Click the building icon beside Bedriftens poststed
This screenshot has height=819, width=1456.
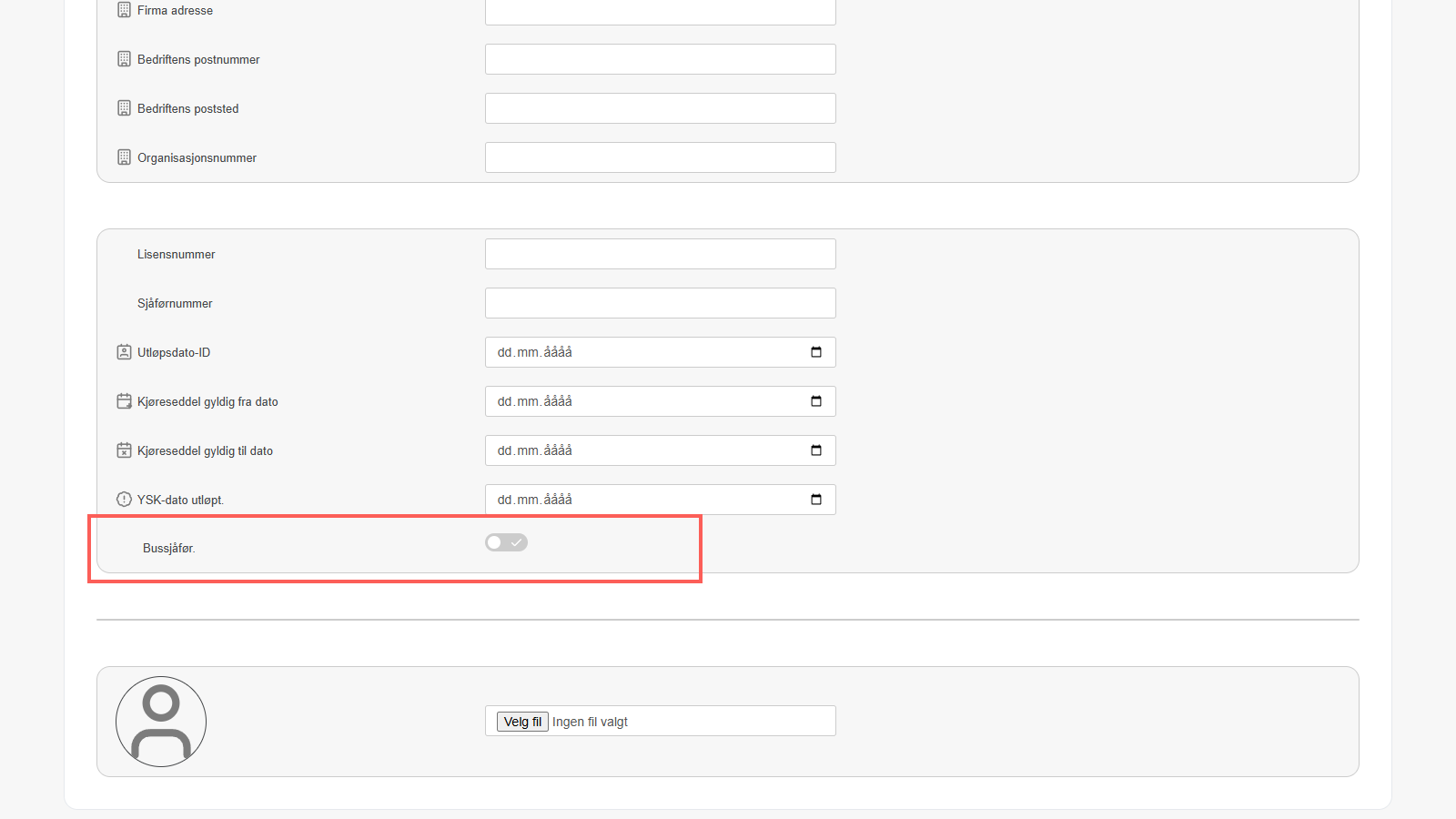click(125, 108)
